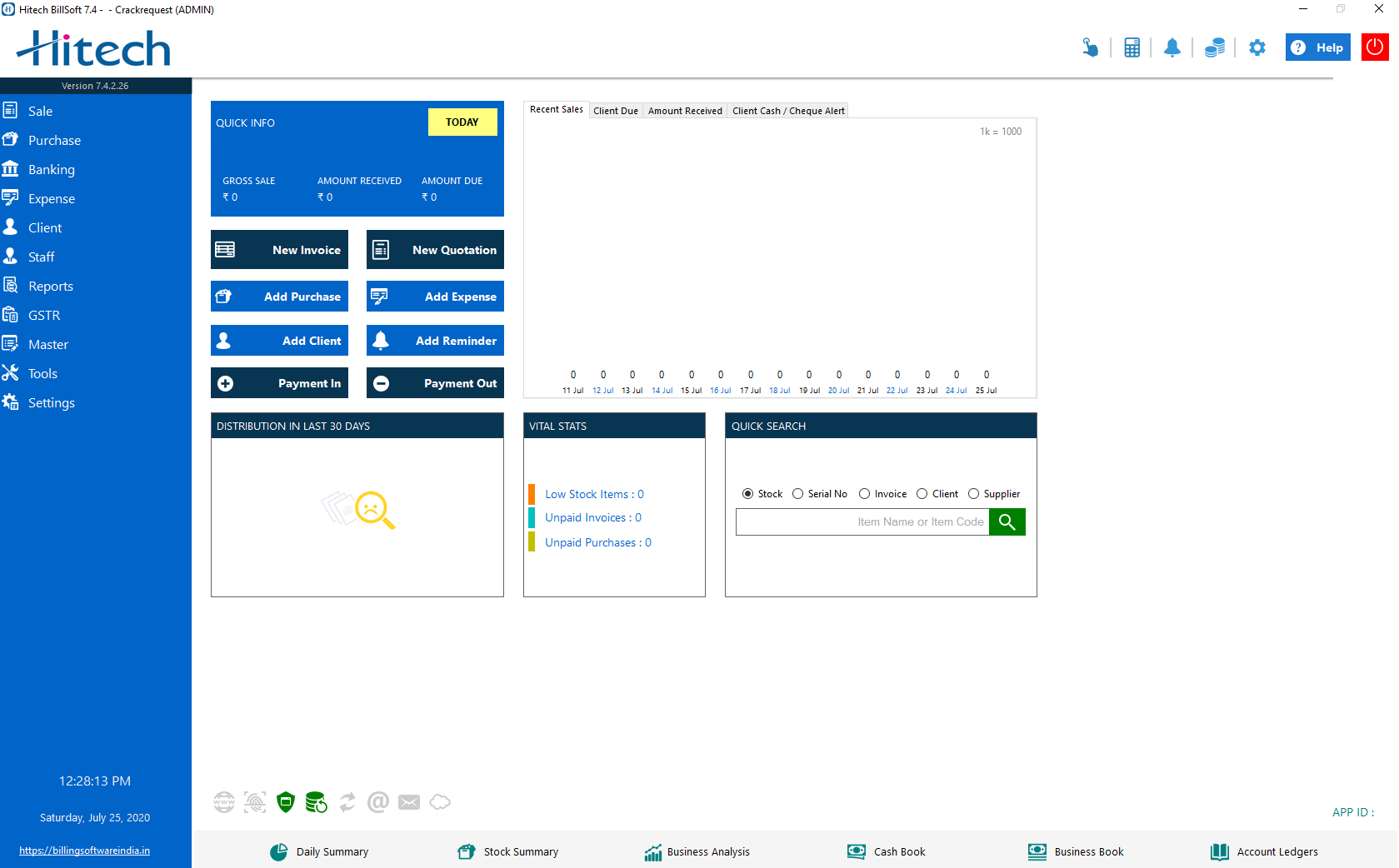Click Unpaid Invoices link
The height and width of the screenshot is (868, 1399).
click(x=593, y=517)
